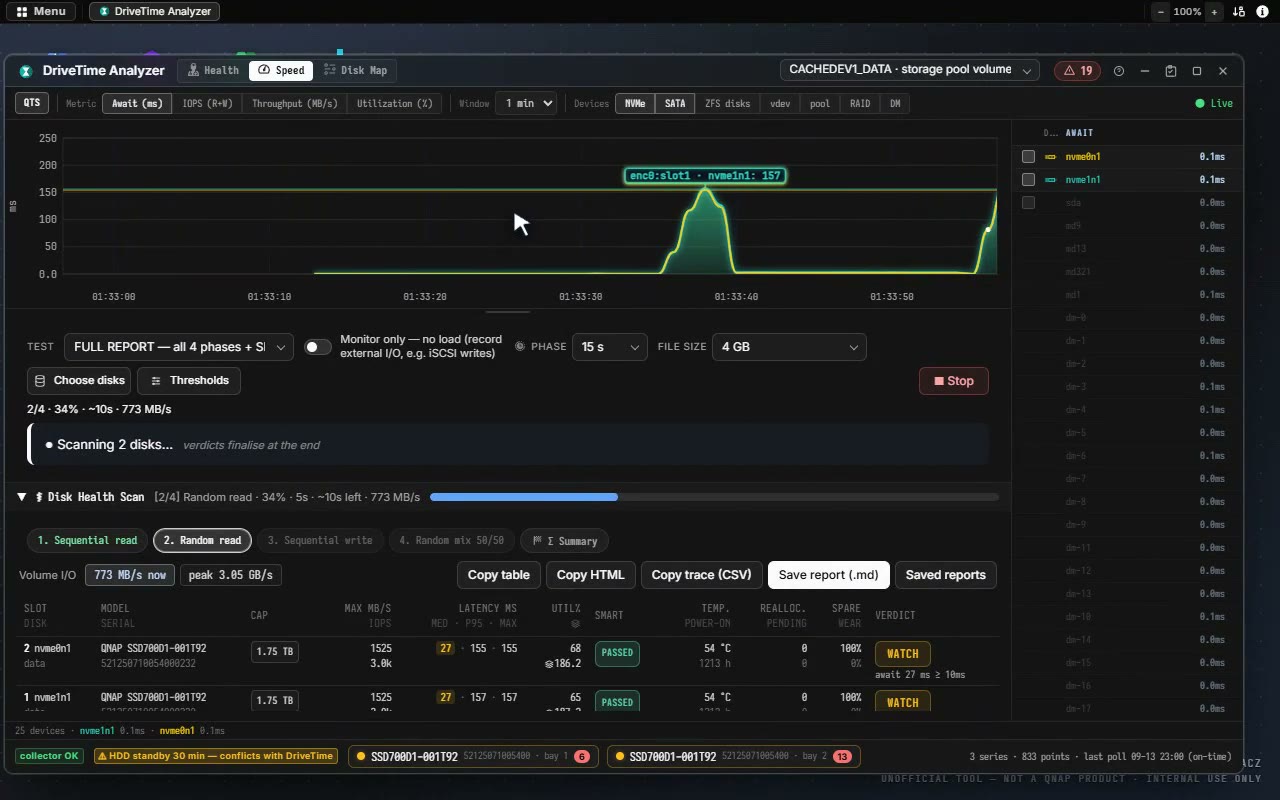Open the CACHEDEV1_DATA storage pool volume dropdown
The height and width of the screenshot is (800, 1280).
click(x=910, y=70)
